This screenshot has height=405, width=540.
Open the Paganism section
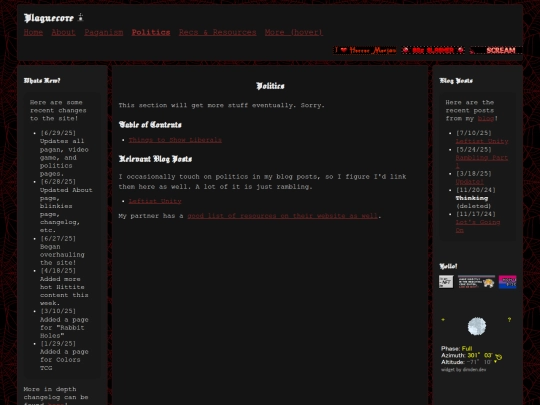(104, 32)
